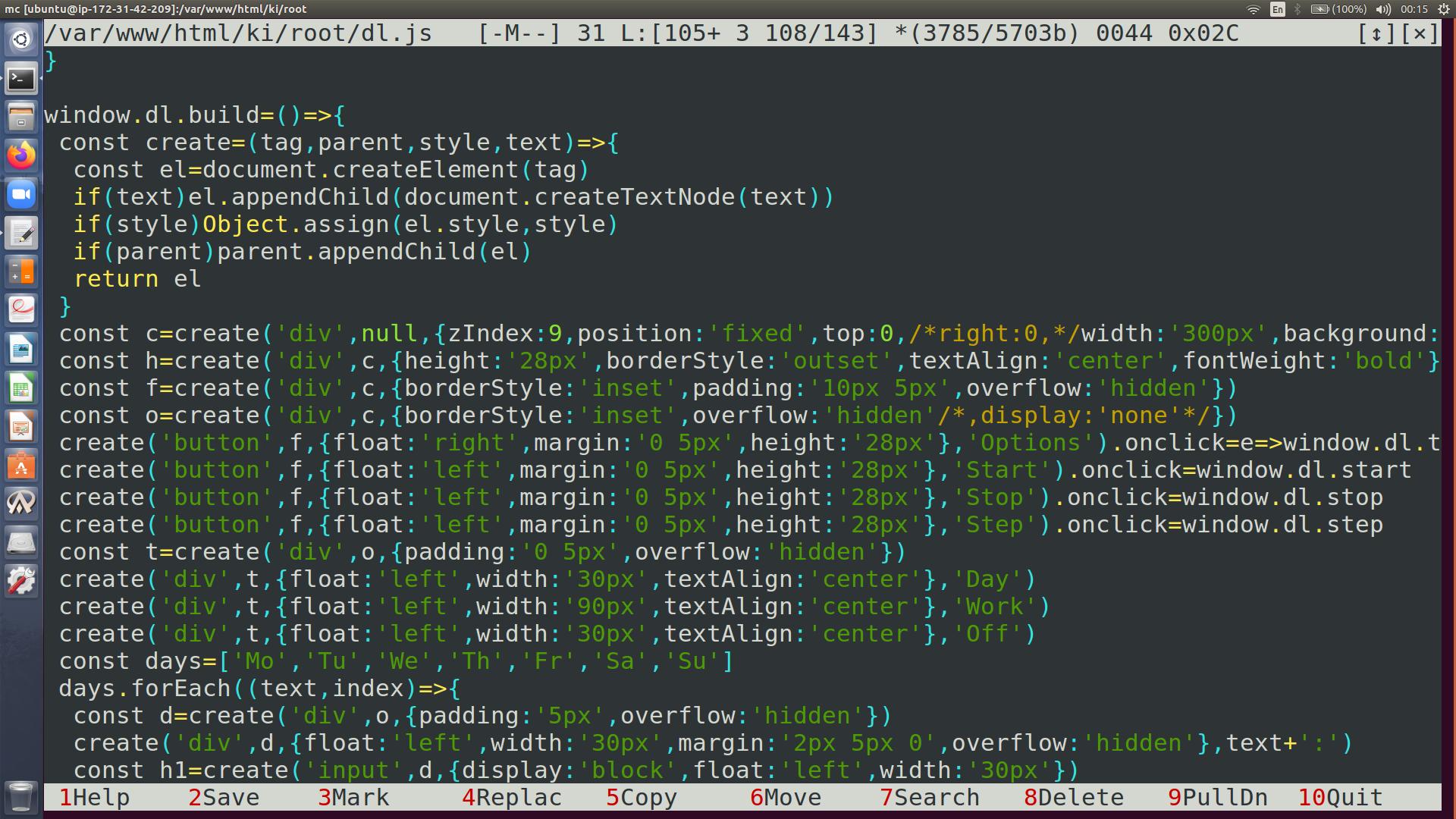Open the Wi-Fi network indicator menu
Viewport: 1456px width, 819px height.
[1253, 9]
